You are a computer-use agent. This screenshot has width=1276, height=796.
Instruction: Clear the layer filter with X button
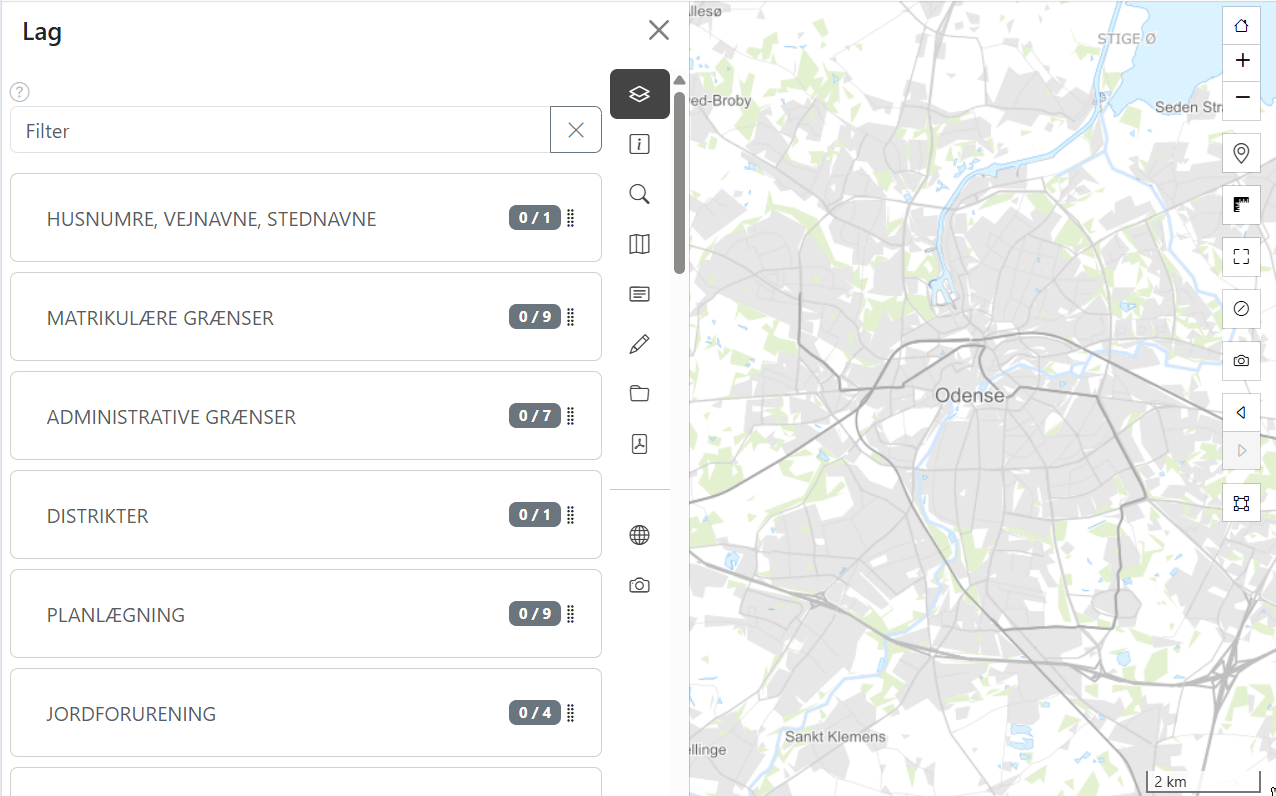click(x=576, y=130)
